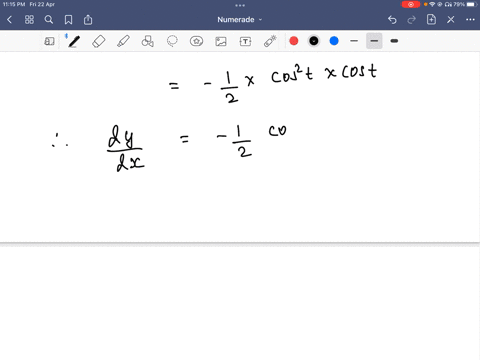The image size is (480, 360).
Task: Tap the date 'Fri 22 Apr'
Action: pos(42,4)
